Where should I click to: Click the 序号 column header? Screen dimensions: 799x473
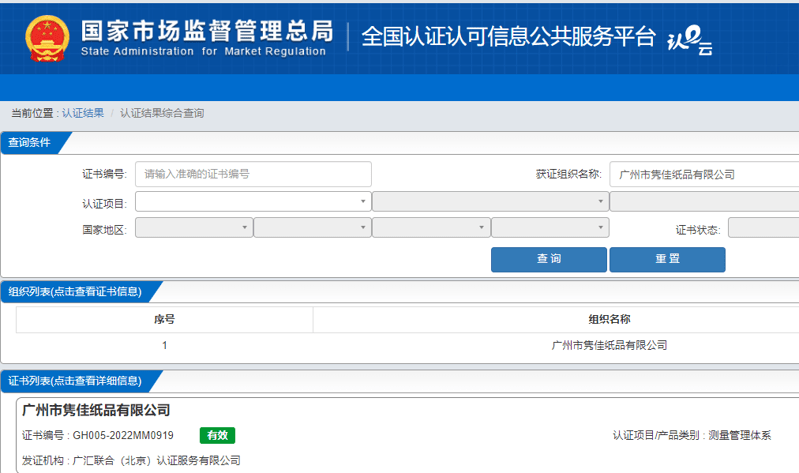[165, 320]
